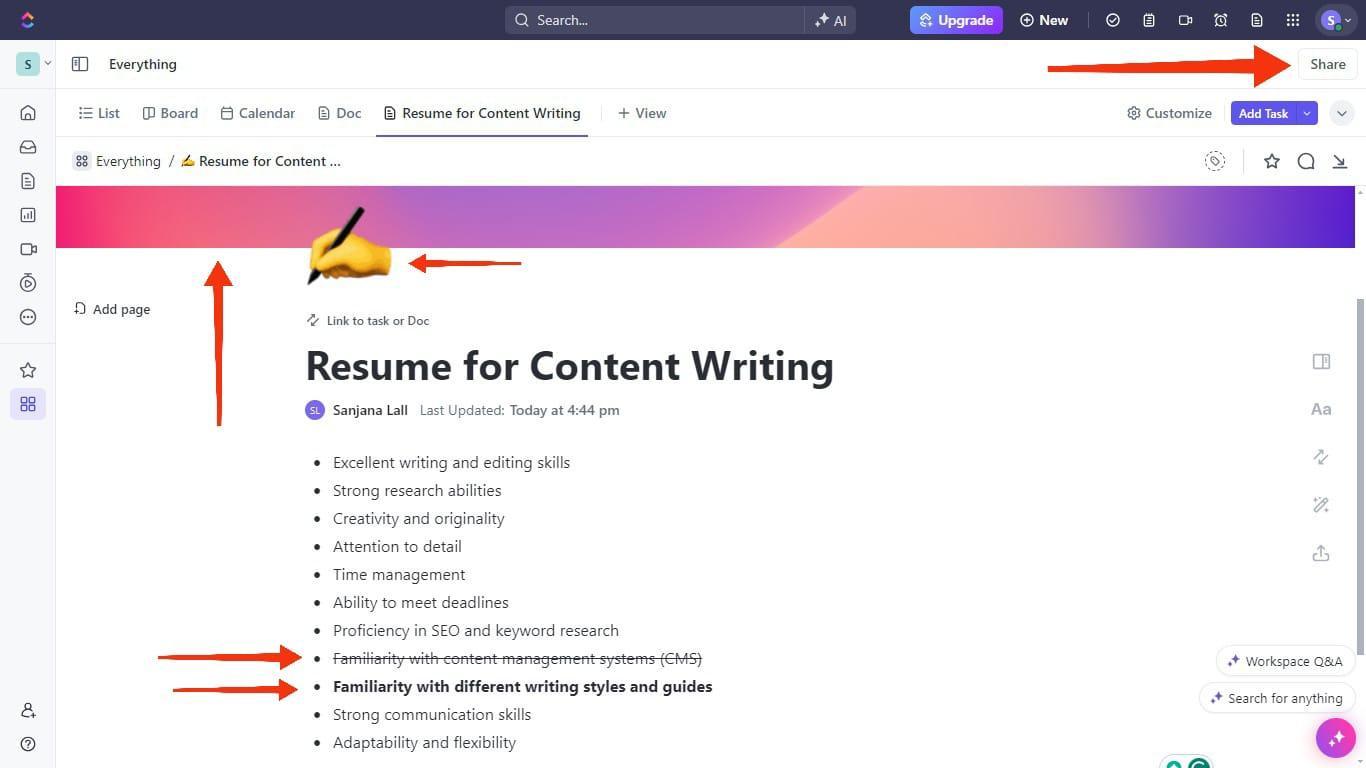Favorite the doc with star icon
Viewport: 1366px width, 768px height.
coord(1272,161)
